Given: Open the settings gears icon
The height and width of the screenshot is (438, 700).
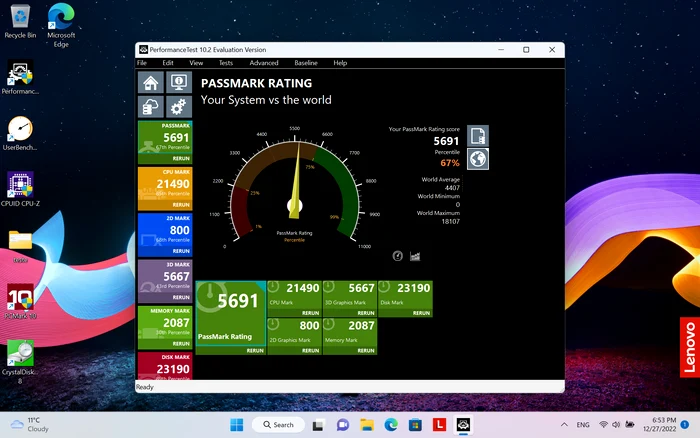Looking at the screenshot, I should [179, 107].
